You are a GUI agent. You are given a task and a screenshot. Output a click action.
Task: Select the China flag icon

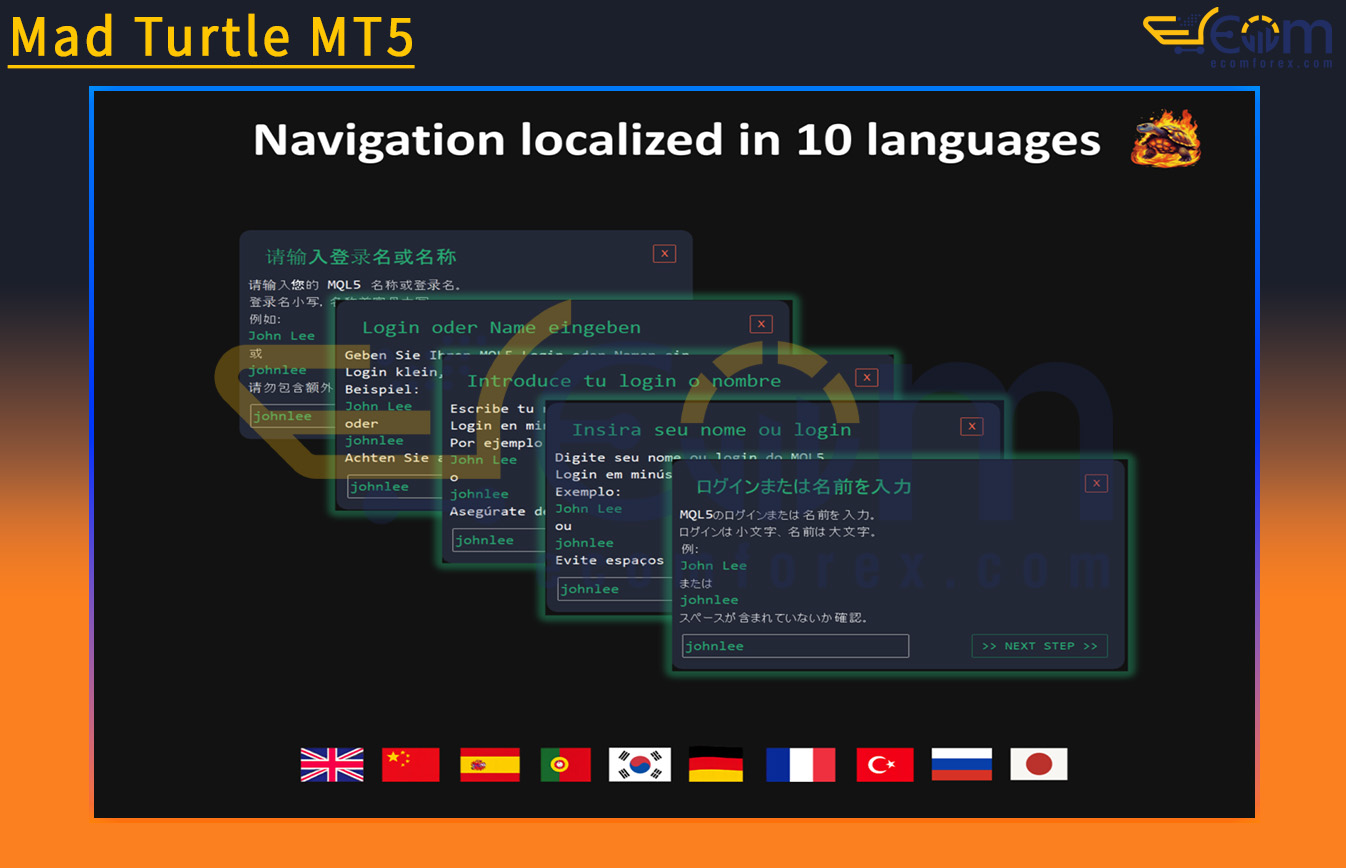[x=410, y=765]
